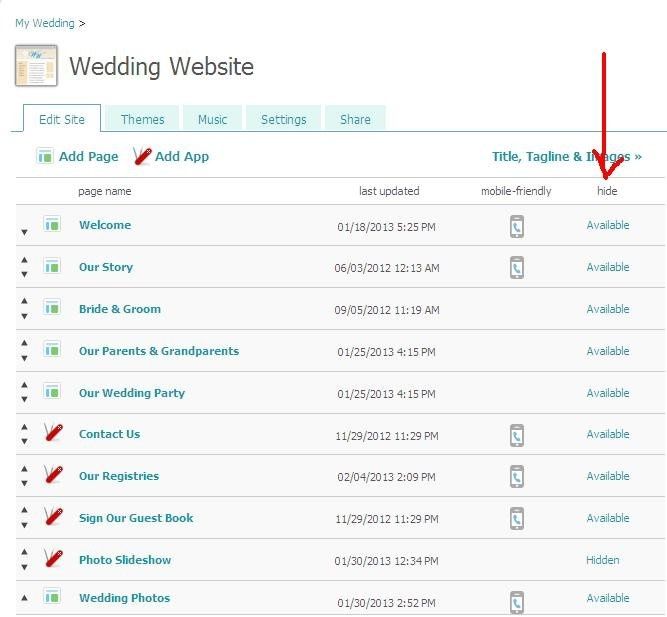The image size is (667, 617).
Task: Click the green Add Page icon
Action: (45, 156)
